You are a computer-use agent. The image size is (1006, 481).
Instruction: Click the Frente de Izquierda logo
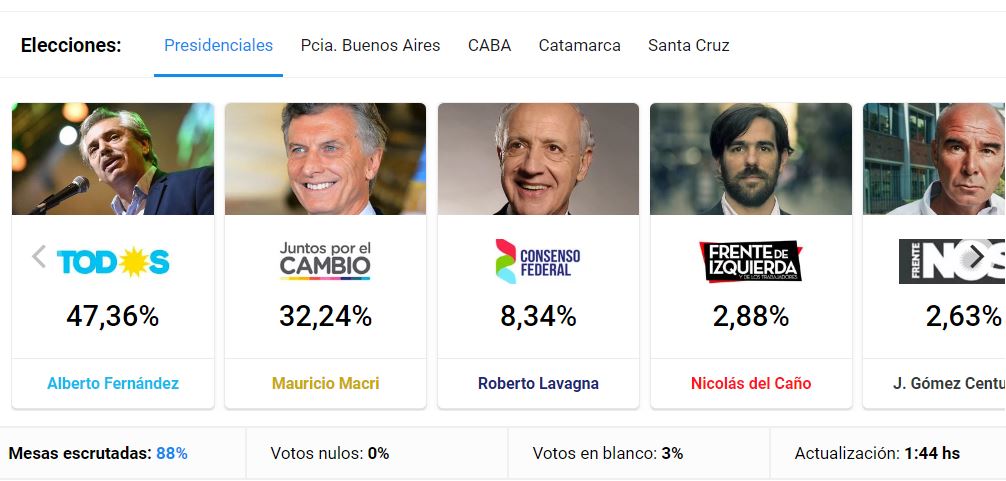coord(751,261)
